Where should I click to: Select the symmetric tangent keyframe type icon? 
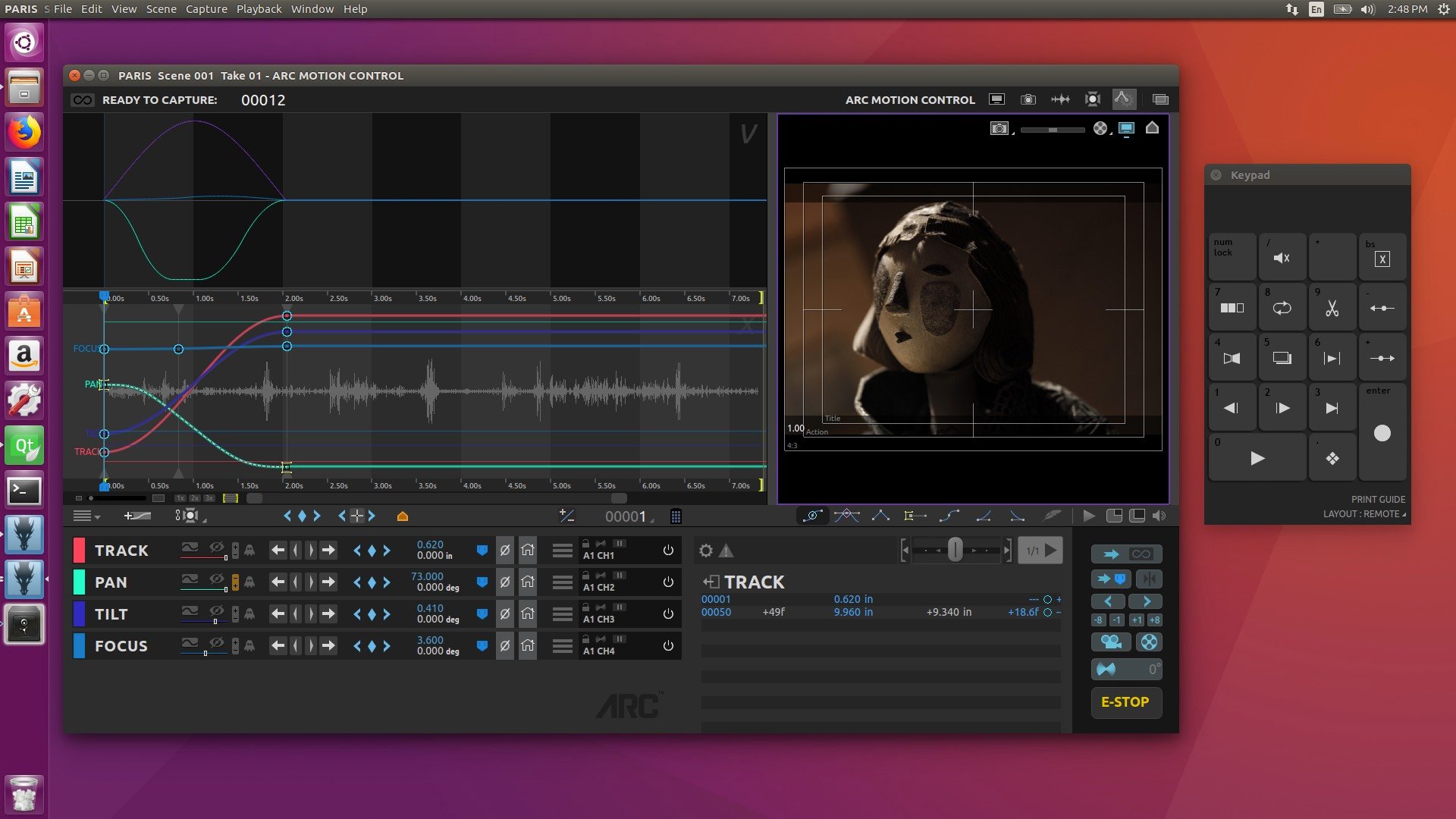tap(847, 516)
